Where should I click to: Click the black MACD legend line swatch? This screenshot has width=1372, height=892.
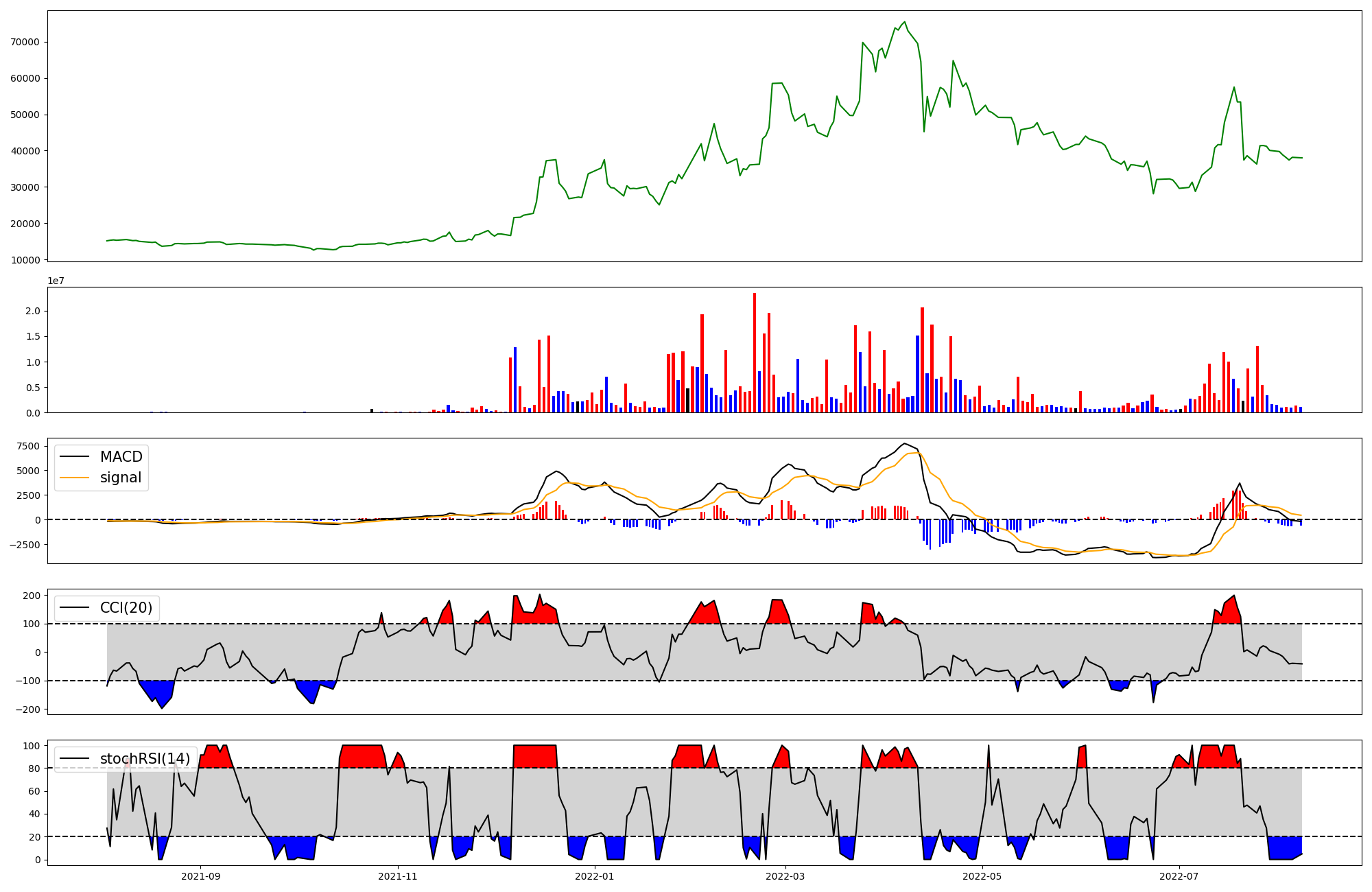point(75,457)
